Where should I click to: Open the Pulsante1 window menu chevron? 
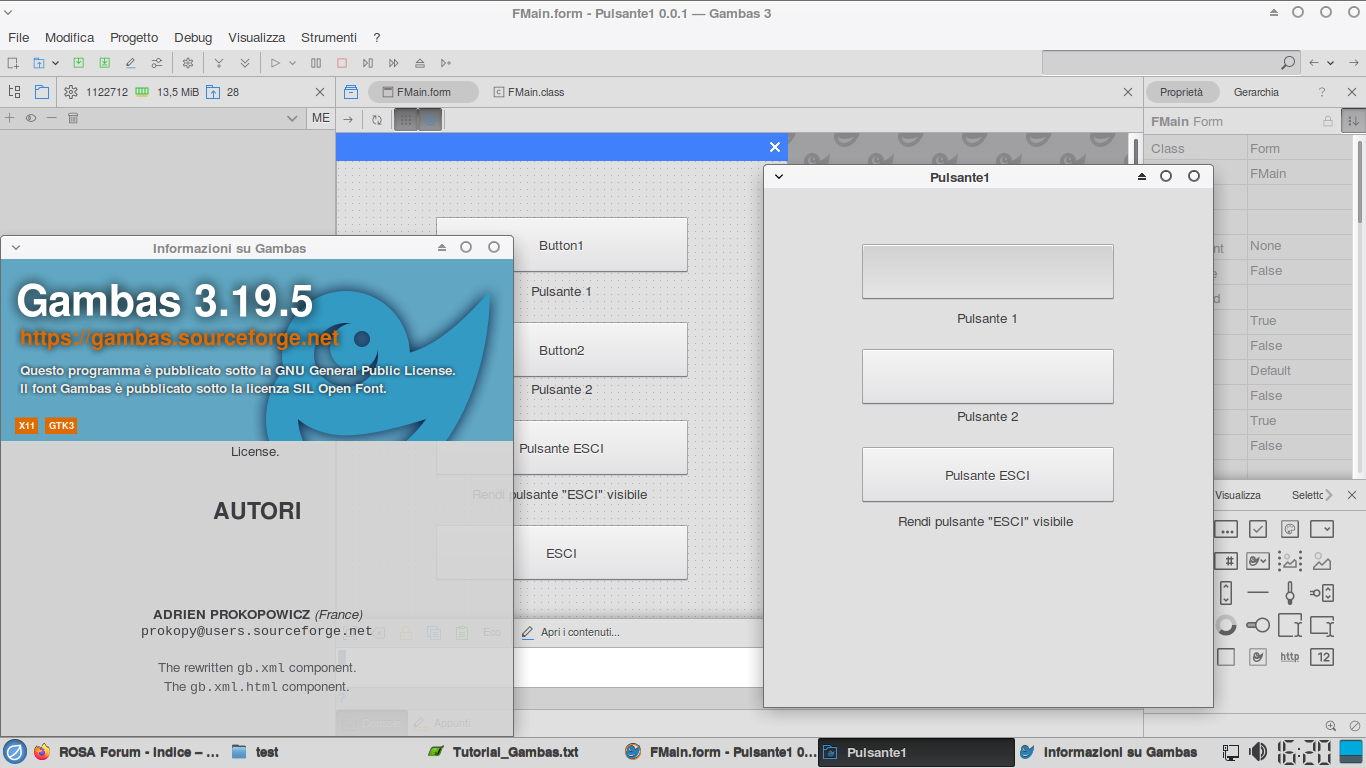(779, 177)
